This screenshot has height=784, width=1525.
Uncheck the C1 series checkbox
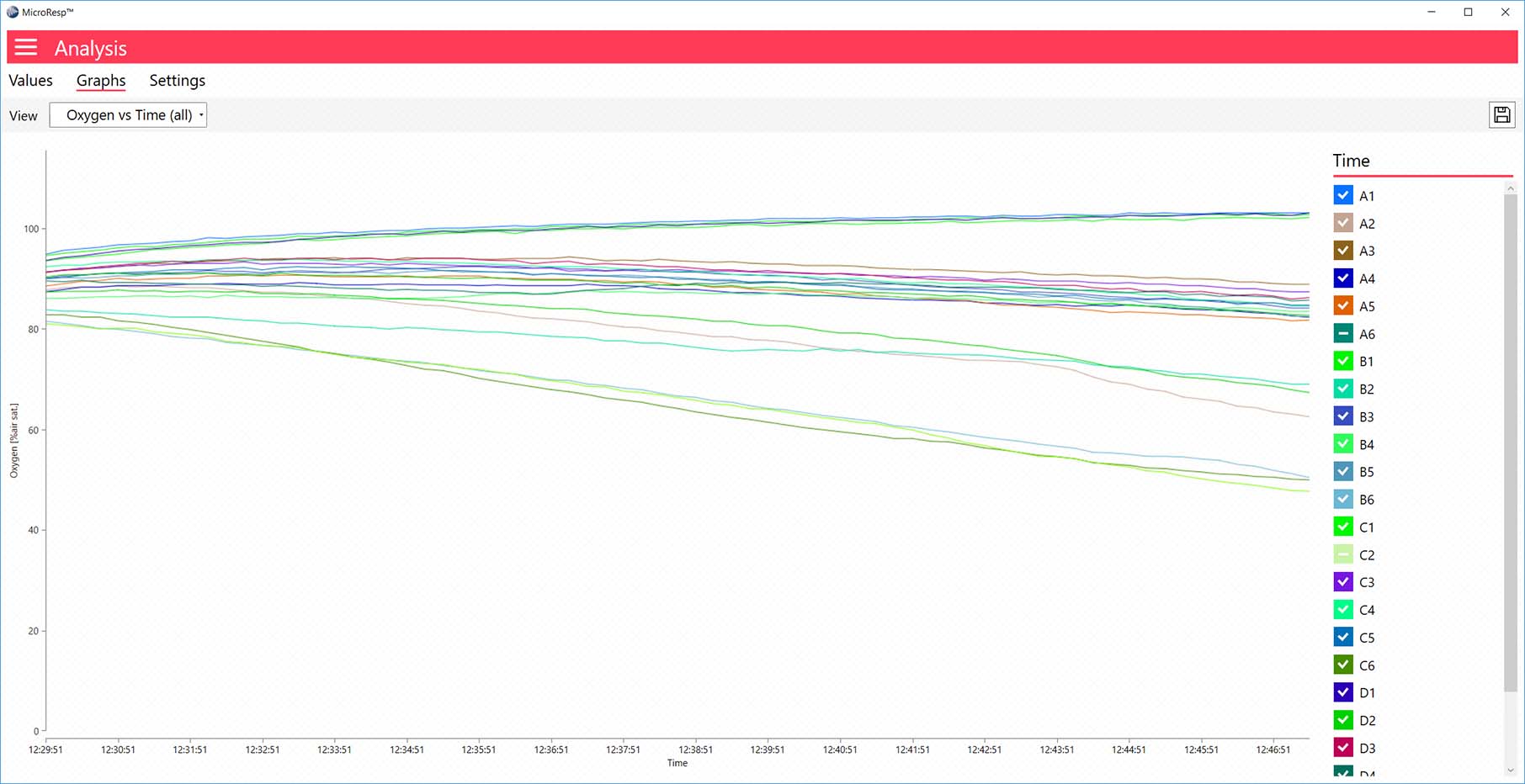tap(1343, 527)
